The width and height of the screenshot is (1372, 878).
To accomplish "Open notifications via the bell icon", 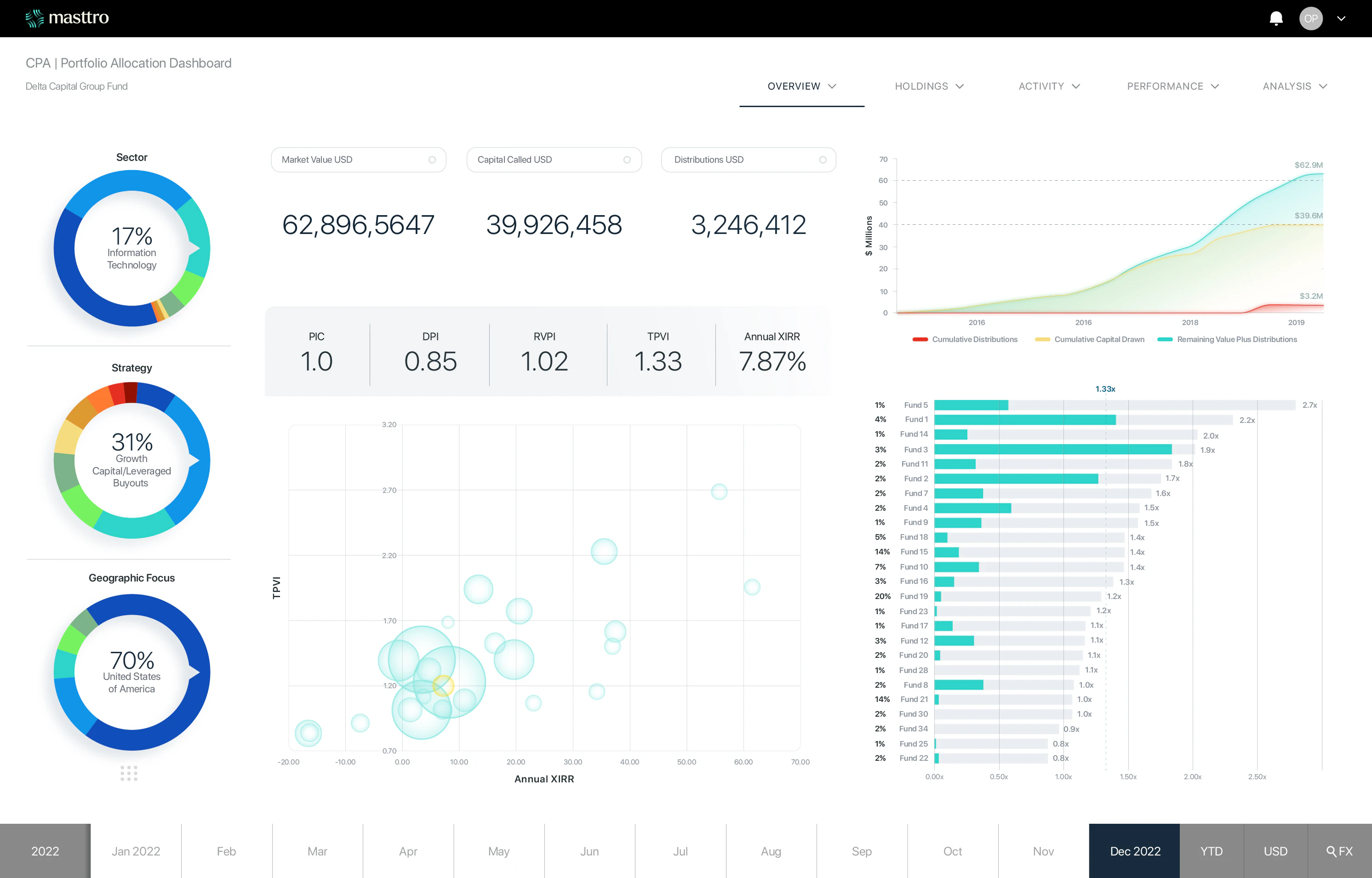I will 1276,18.
